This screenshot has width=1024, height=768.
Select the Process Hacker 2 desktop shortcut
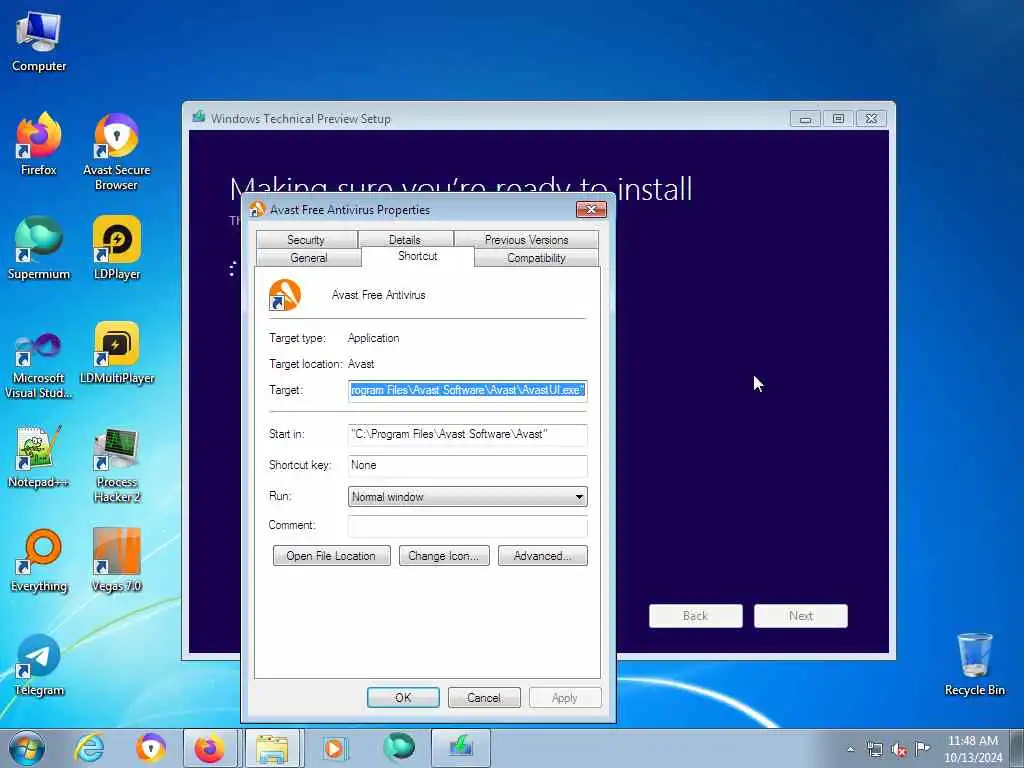pyautogui.click(x=117, y=465)
